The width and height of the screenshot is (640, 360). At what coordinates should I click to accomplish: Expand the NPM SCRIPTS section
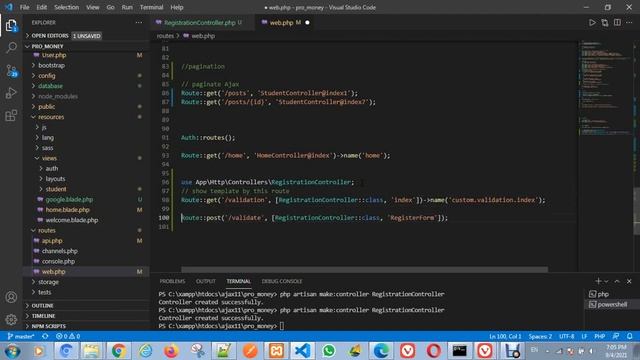(x=49, y=326)
